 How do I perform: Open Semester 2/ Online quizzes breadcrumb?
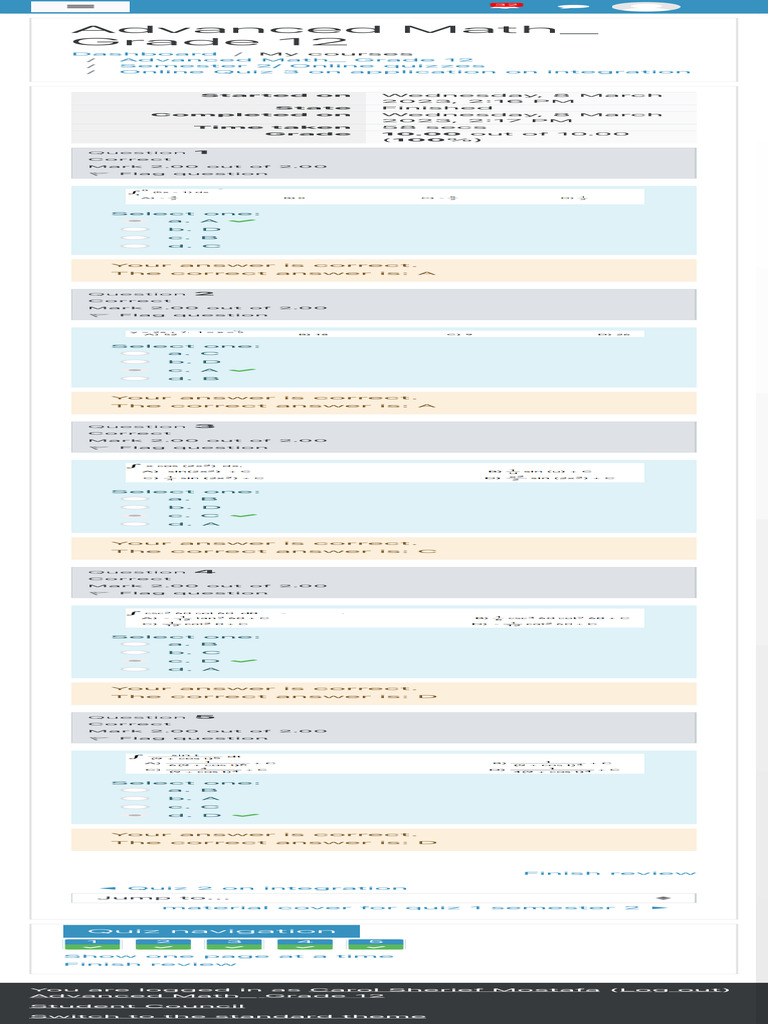pos(302,66)
